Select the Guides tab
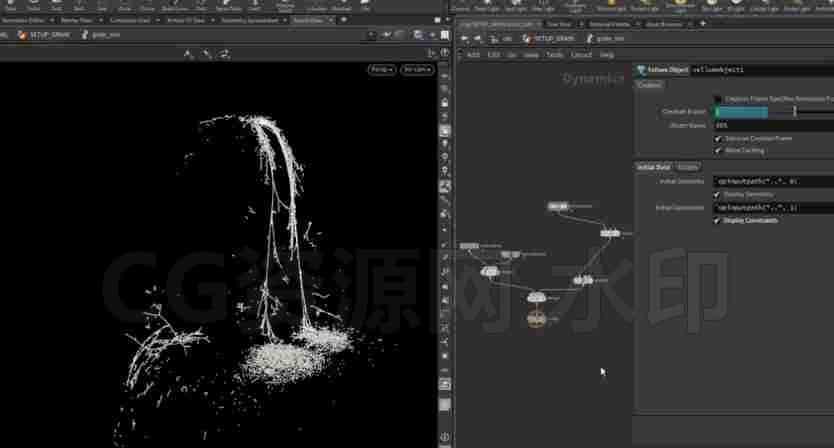 tap(687, 167)
